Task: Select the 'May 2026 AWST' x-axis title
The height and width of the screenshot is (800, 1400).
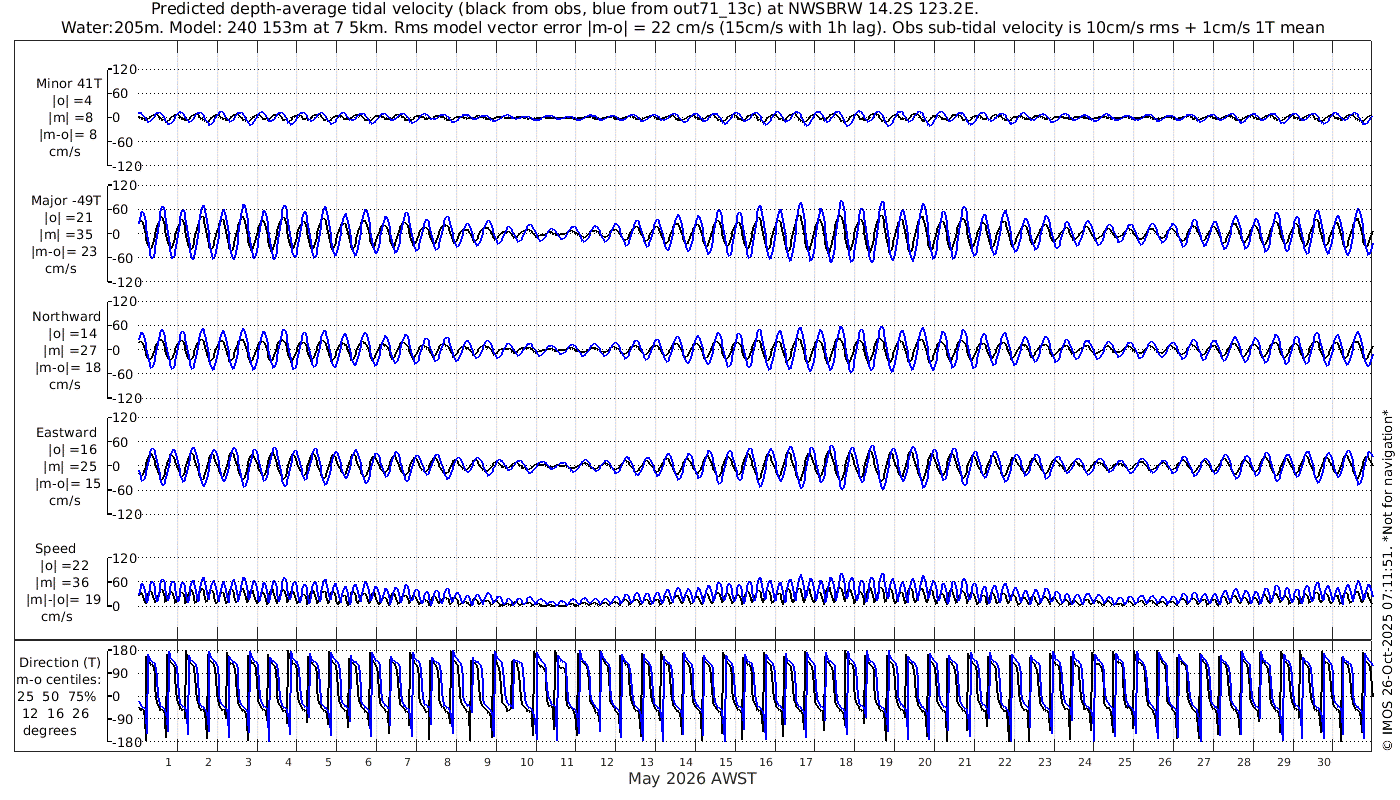Action: (x=692, y=778)
